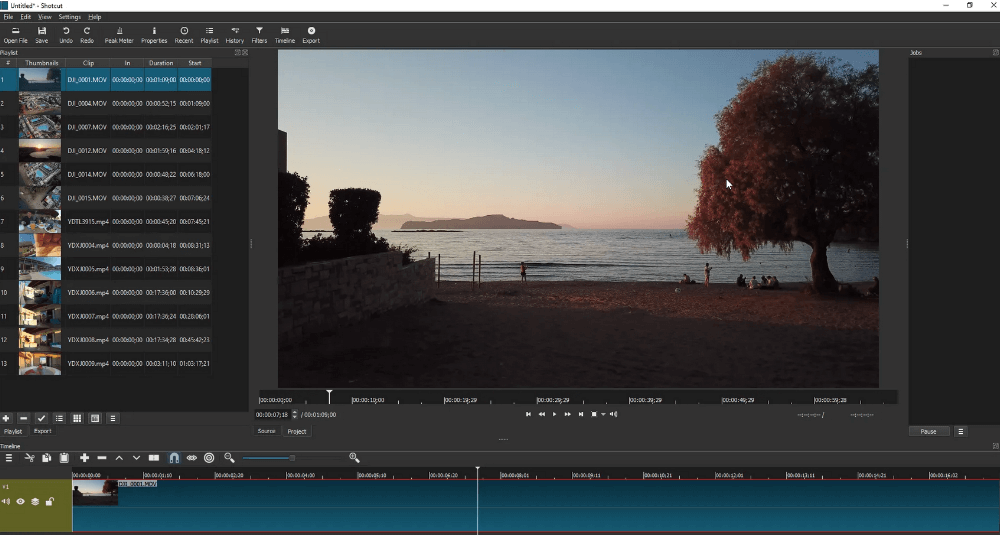Overwrite clip onto track with down chevron
The width and height of the screenshot is (1000, 535).
136,458
